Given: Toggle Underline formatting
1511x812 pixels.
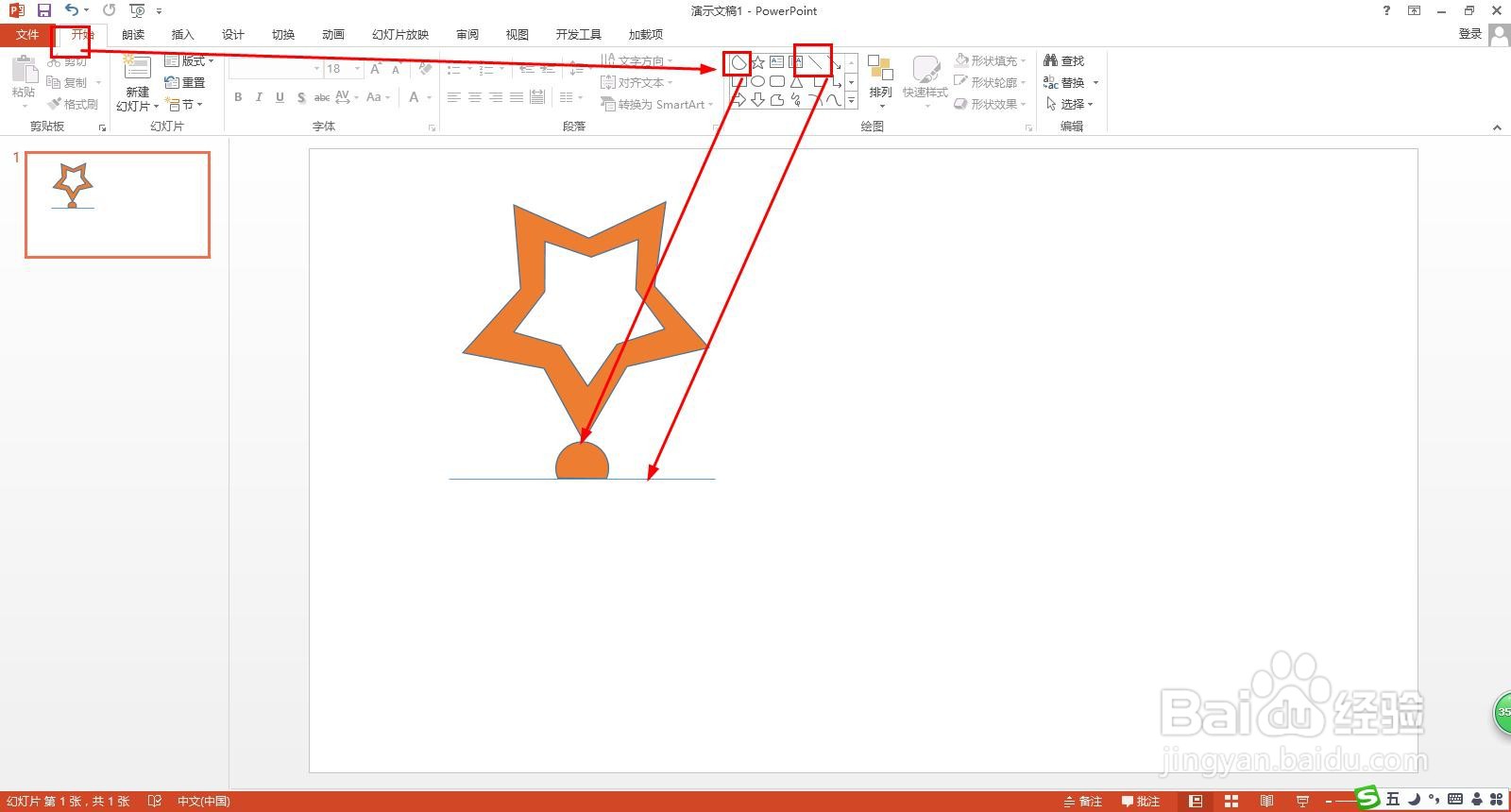Looking at the screenshot, I should (x=280, y=97).
